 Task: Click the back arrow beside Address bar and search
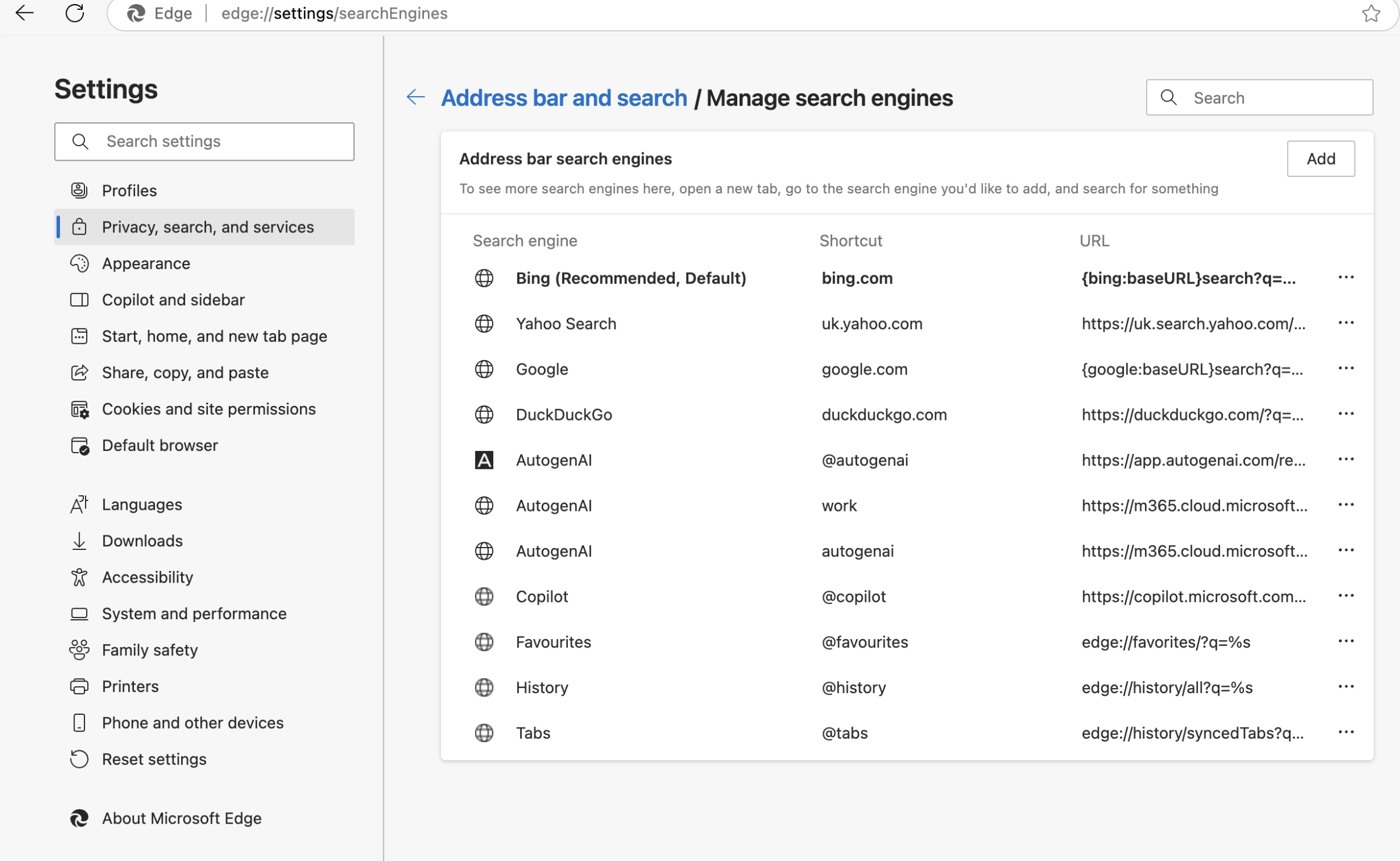click(416, 97)
